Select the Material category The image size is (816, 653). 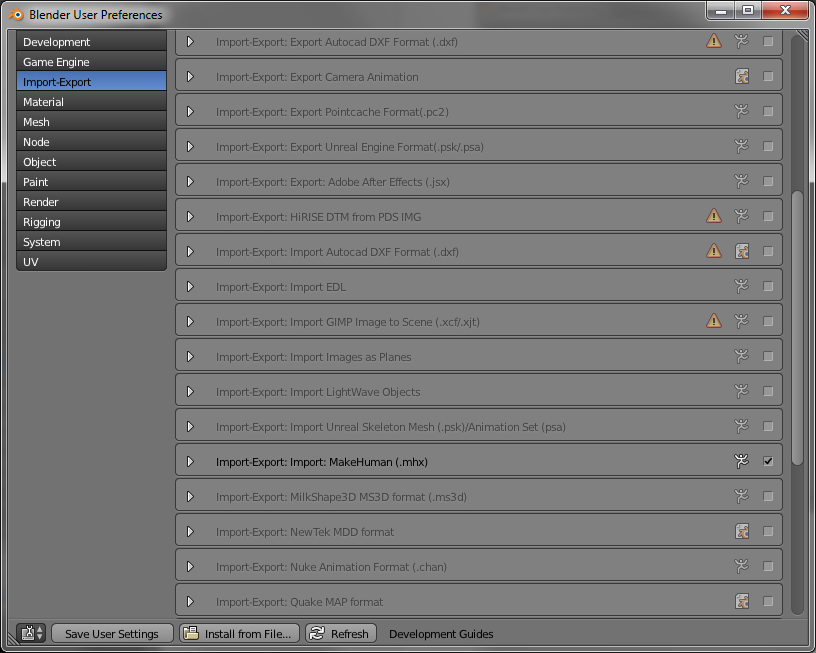tap(92, 101)
